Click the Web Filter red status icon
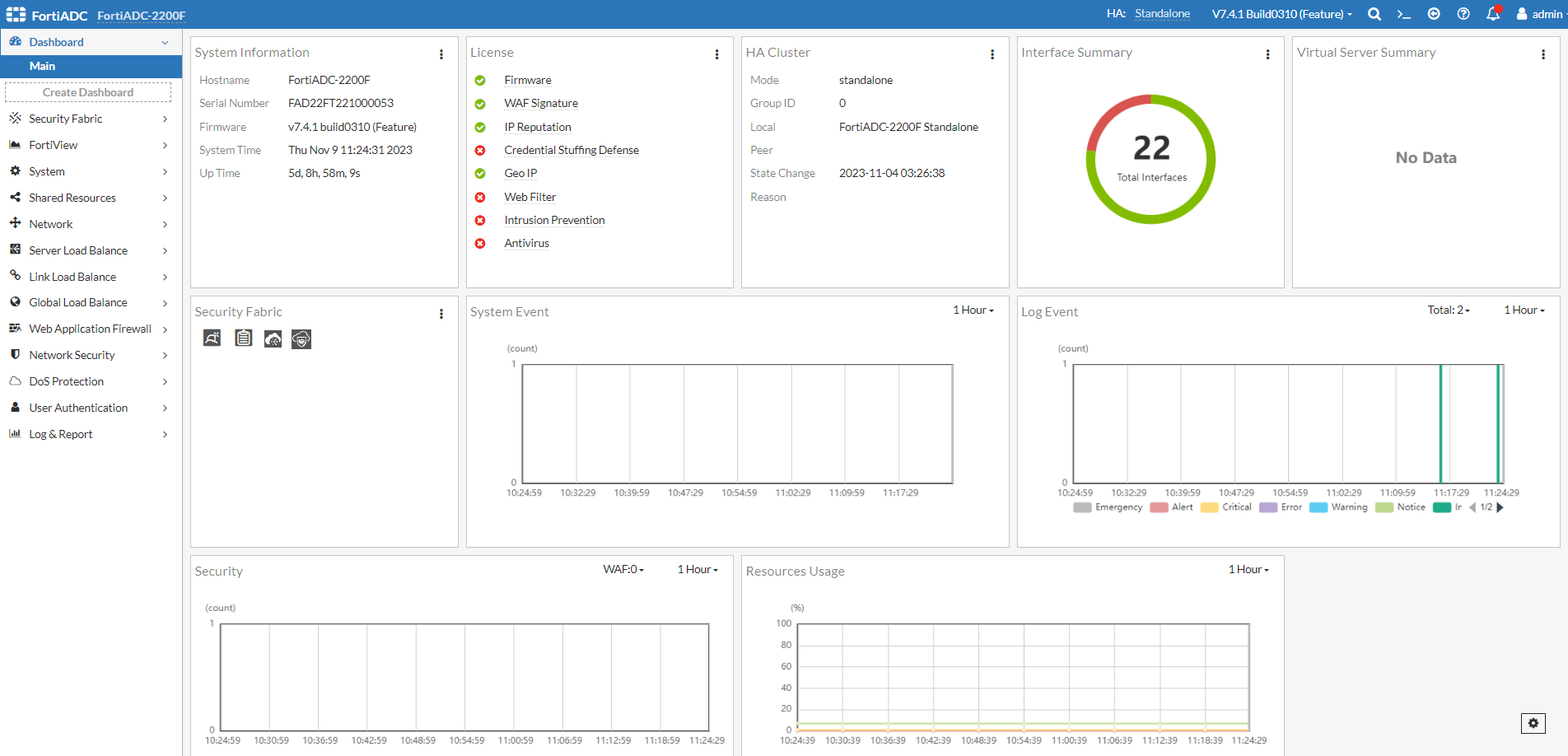 (480, 198)
